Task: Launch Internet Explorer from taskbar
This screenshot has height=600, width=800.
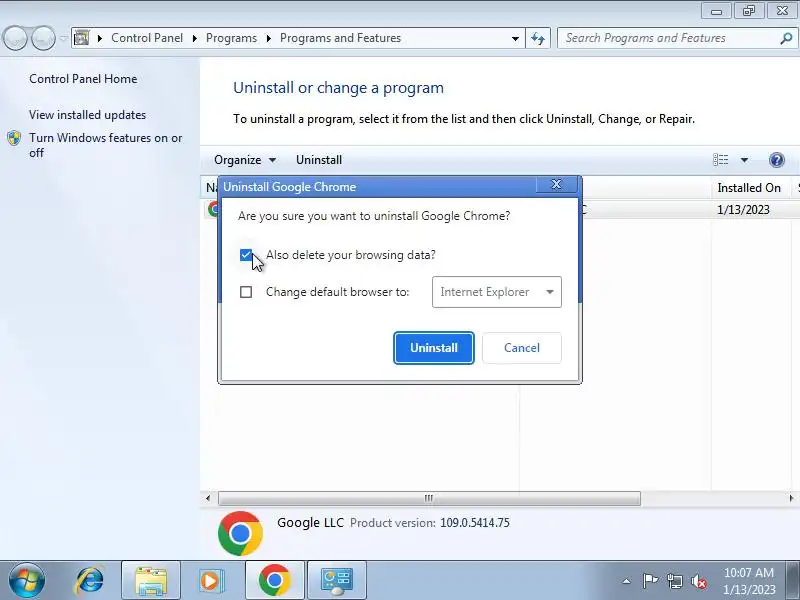Action: tap(89, 580)
